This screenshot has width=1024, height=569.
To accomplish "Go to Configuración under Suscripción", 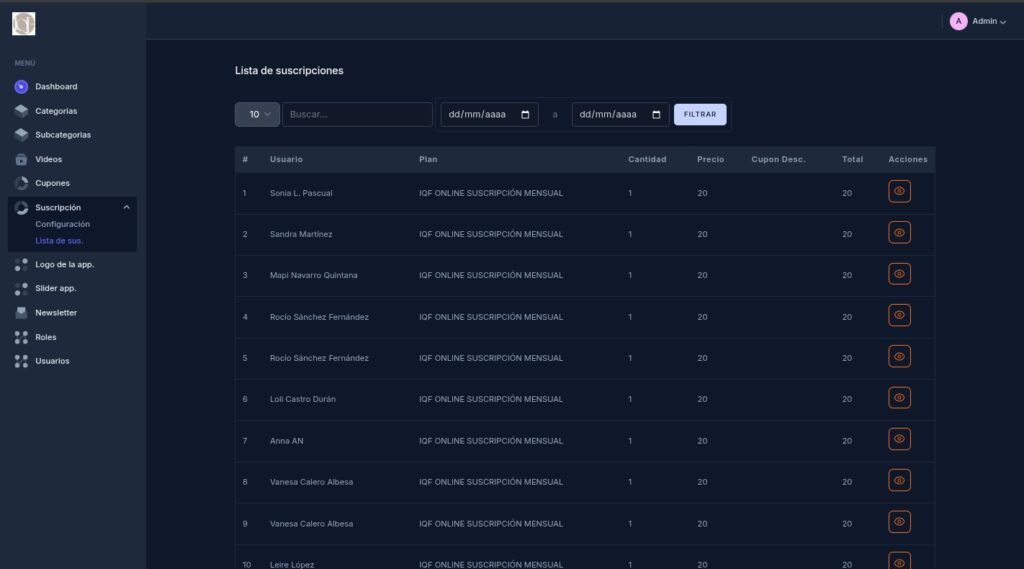I will pyautogui.click(x=62, y=224).
